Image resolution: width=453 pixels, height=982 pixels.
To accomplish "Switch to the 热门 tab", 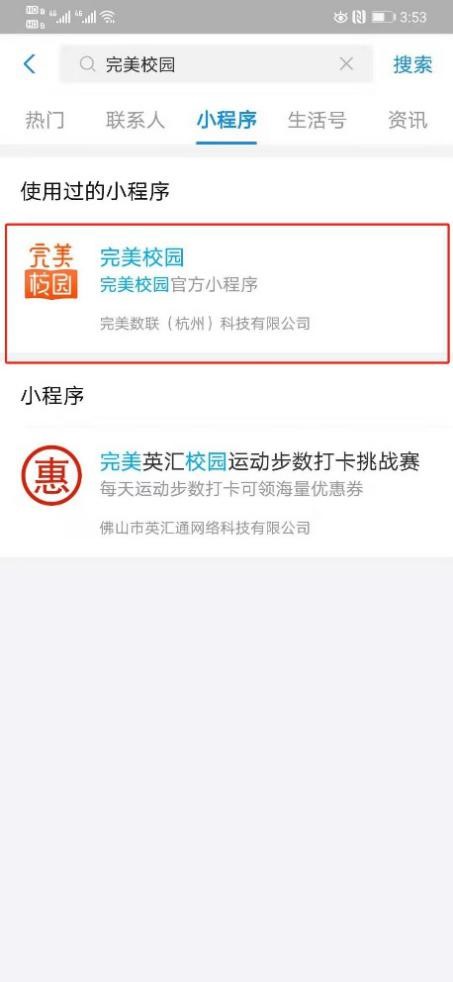I will click(44, 120).
